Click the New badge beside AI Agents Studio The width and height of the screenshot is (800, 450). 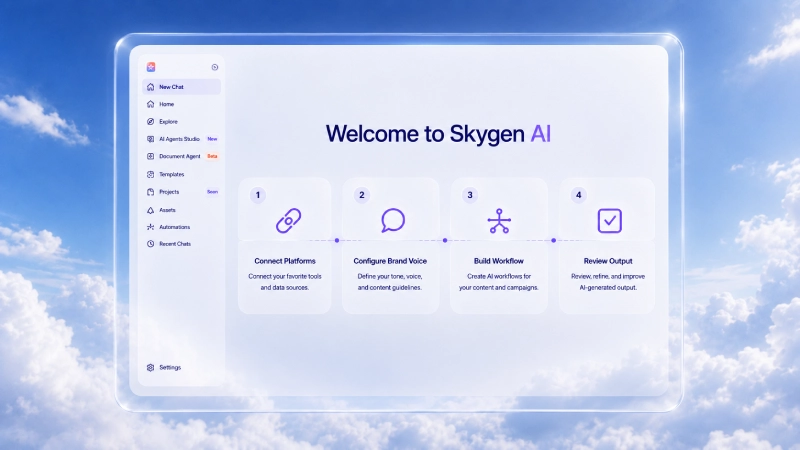(x=212, y=139)
